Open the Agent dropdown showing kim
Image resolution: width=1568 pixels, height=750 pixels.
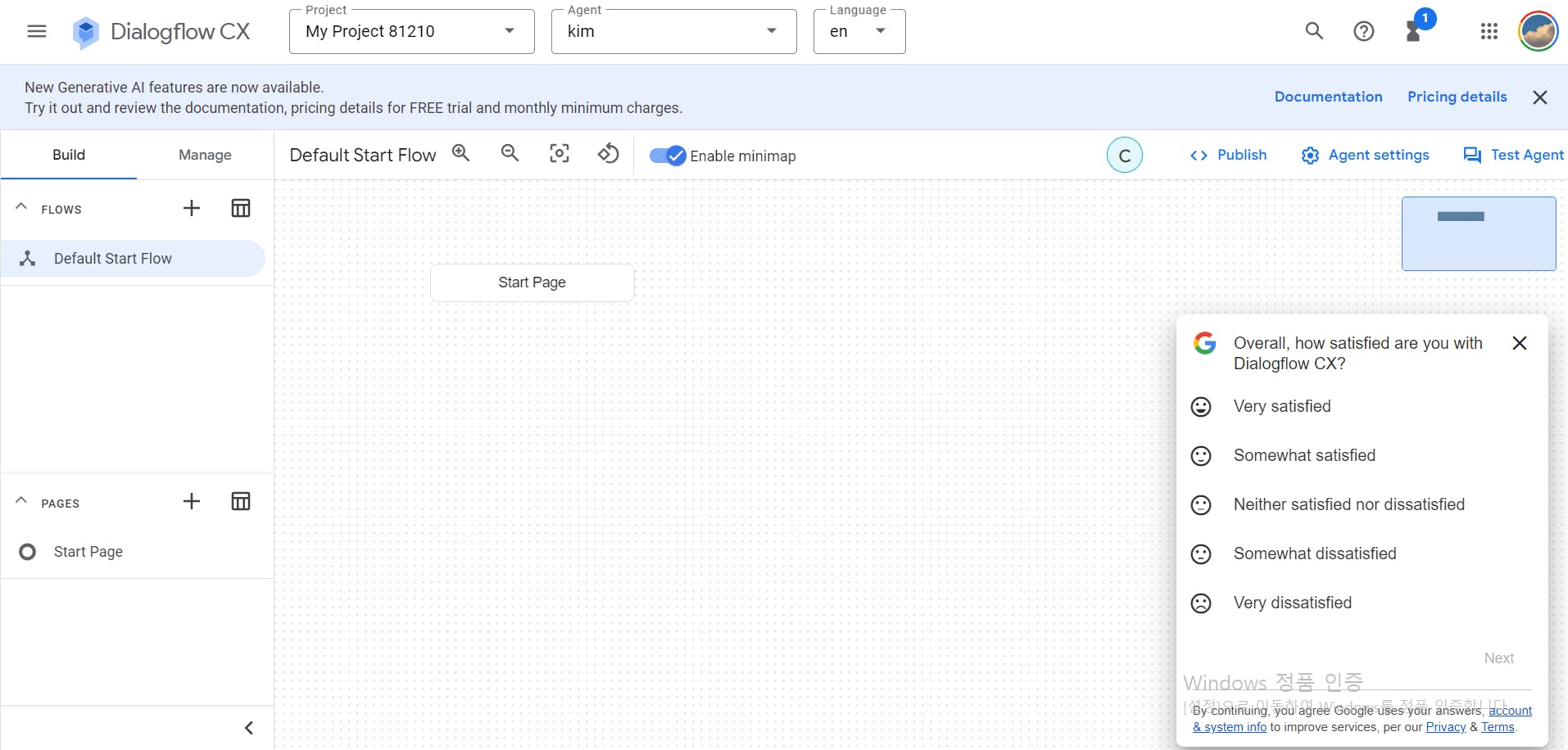[673, 32]
